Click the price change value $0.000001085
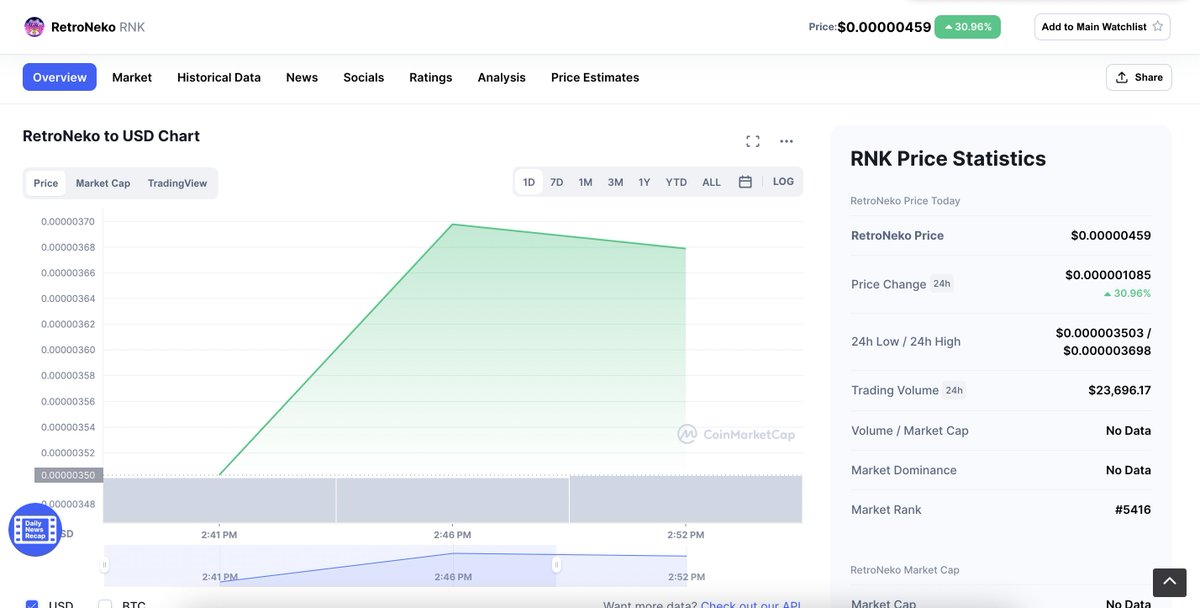The image size is (1200, 608). [1108, 274]
